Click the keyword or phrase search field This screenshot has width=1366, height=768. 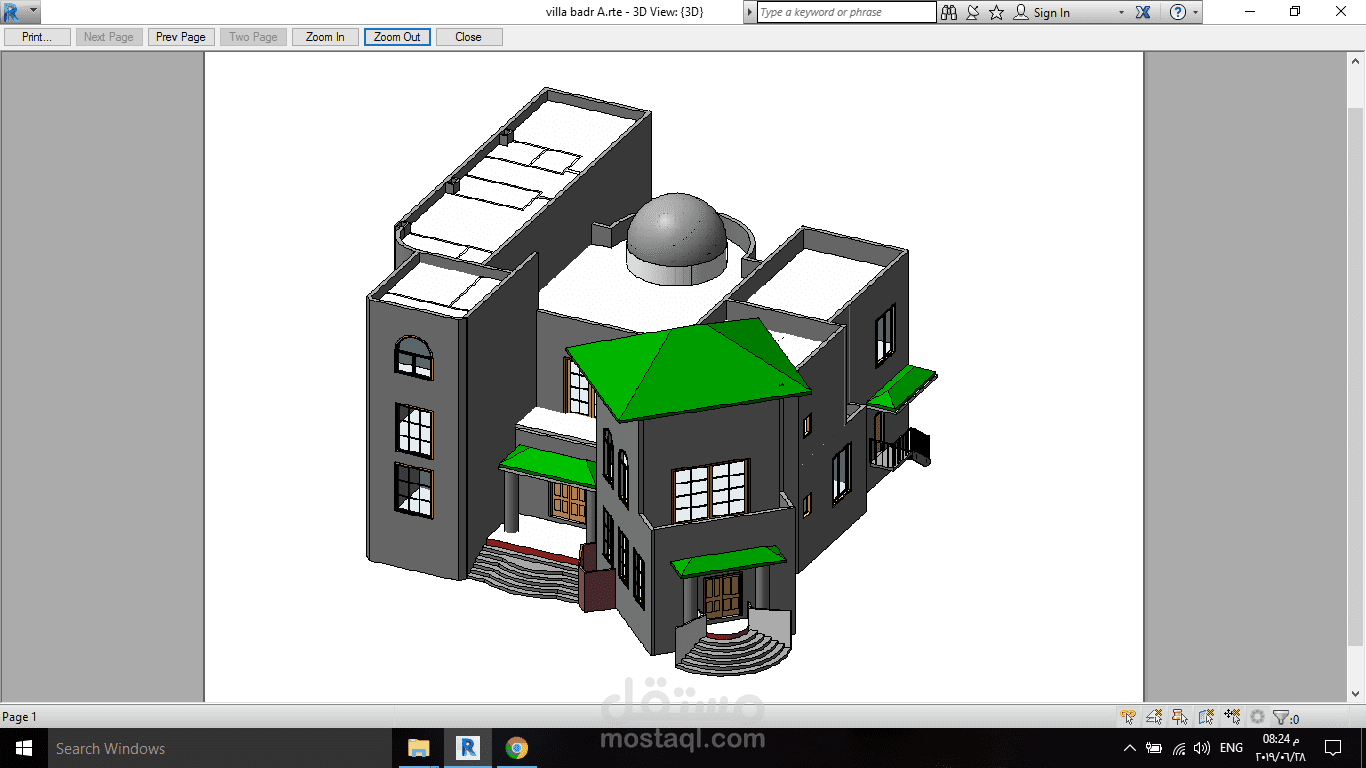(846, 12)
